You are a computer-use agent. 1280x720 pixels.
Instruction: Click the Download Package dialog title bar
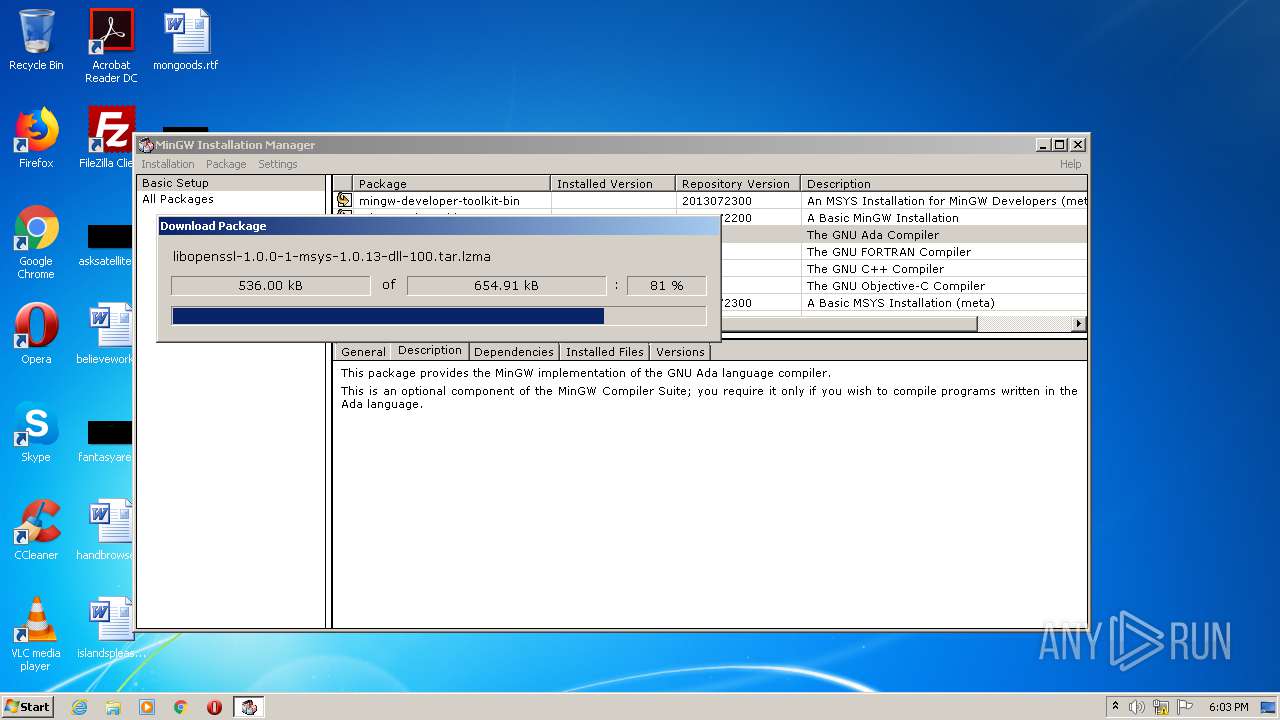pos(438,226)
